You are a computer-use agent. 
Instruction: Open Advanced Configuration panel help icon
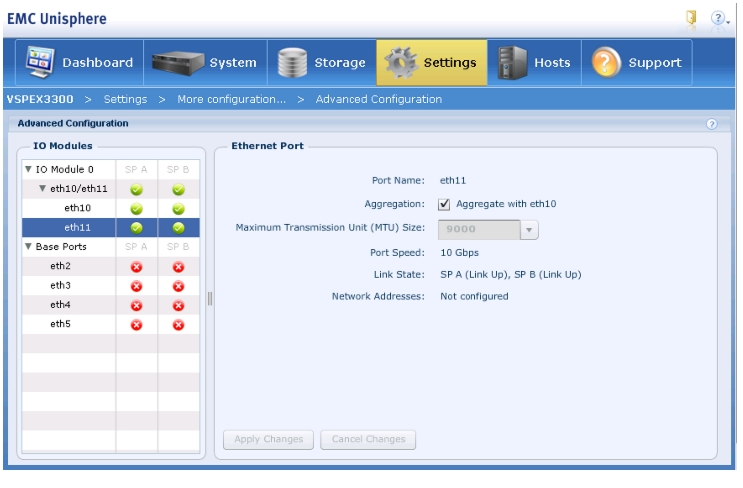(711, 124)
